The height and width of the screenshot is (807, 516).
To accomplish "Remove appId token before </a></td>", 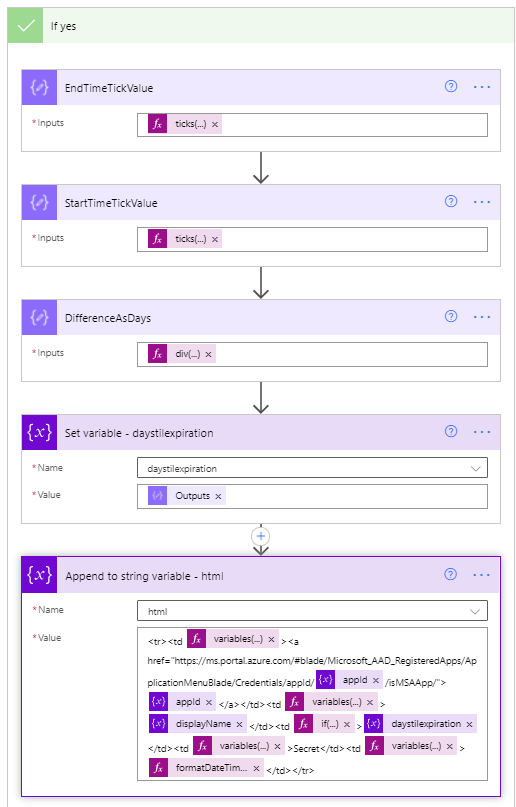I will (208, 702).
